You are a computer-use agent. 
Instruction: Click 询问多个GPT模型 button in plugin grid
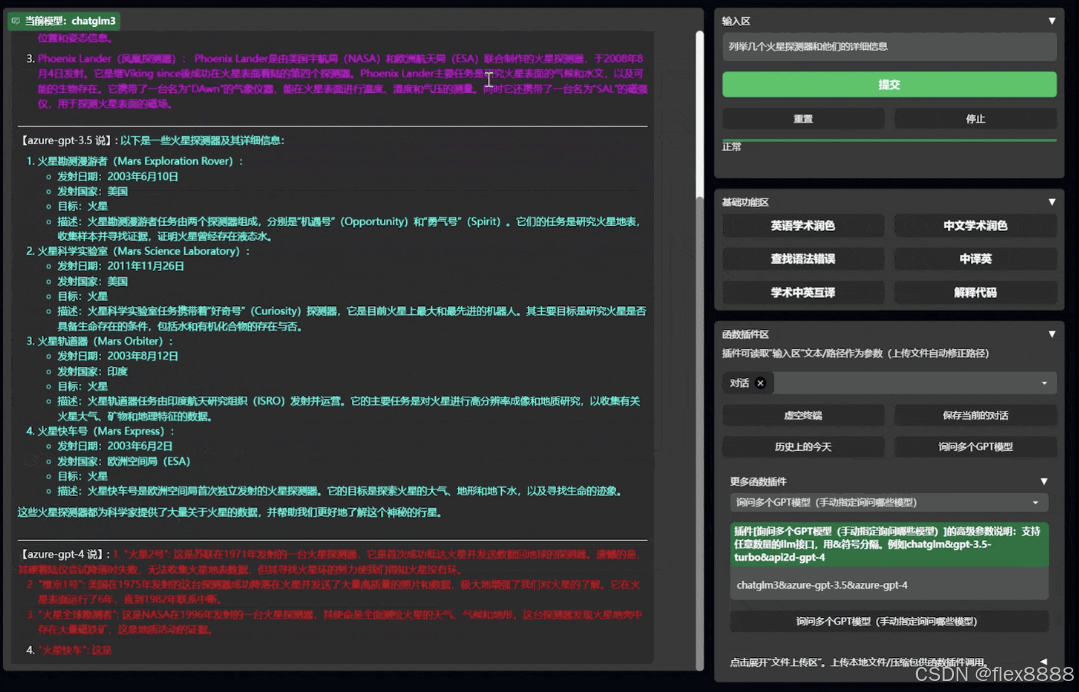[x=975, y=447]
